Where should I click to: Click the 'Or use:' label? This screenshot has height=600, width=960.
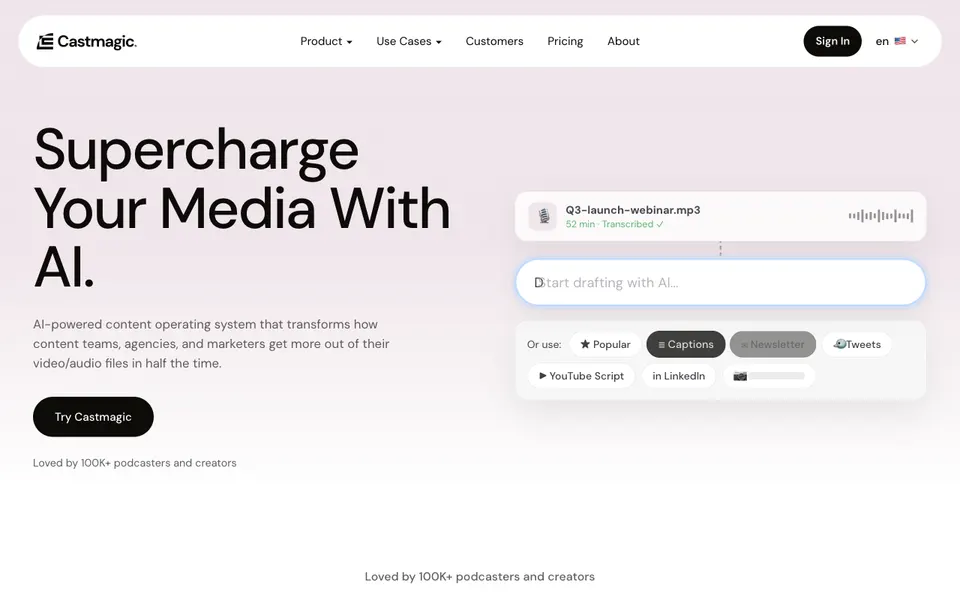[x=544, y=344]
